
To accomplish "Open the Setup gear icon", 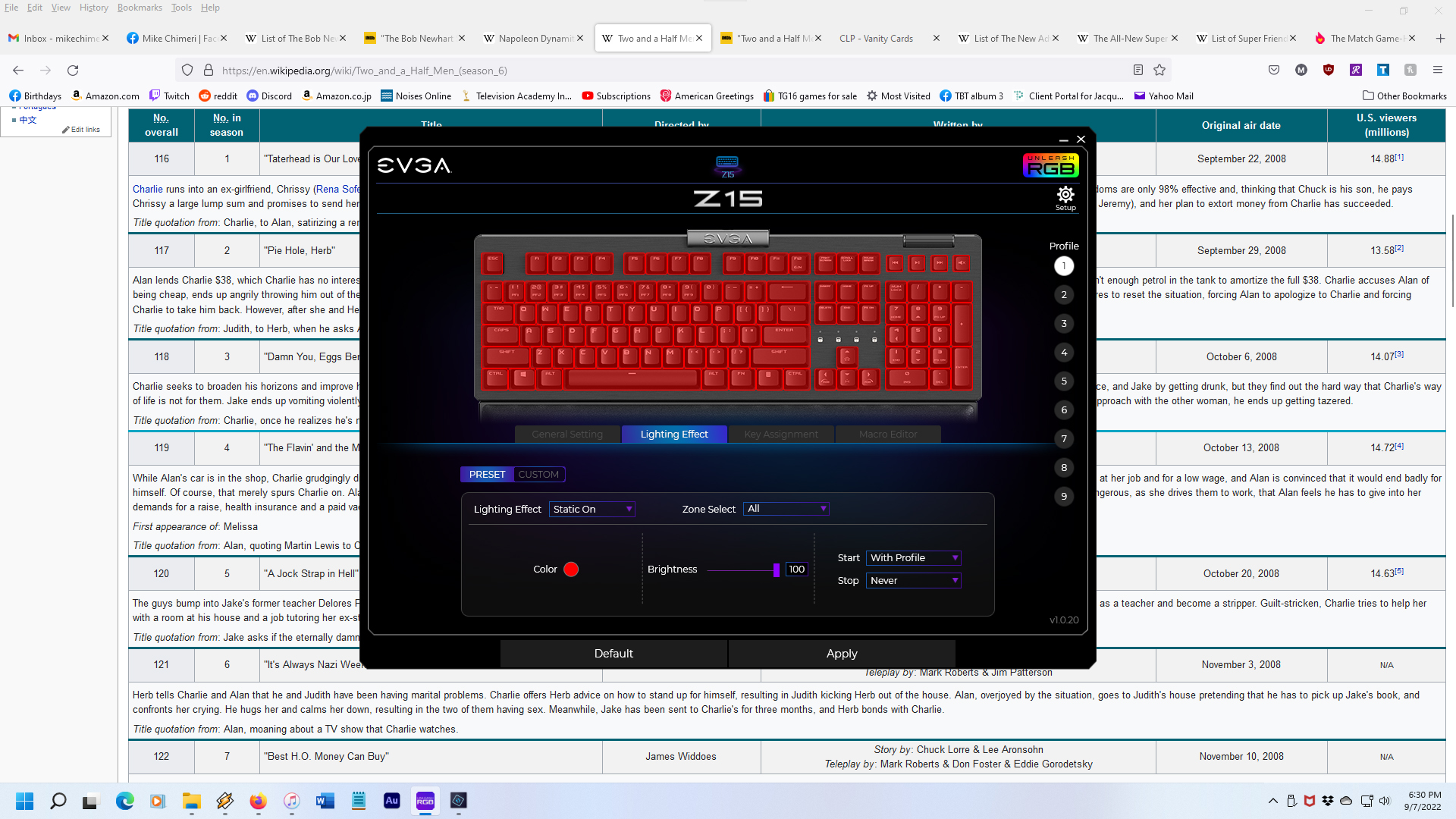I will pos(1065,196).
